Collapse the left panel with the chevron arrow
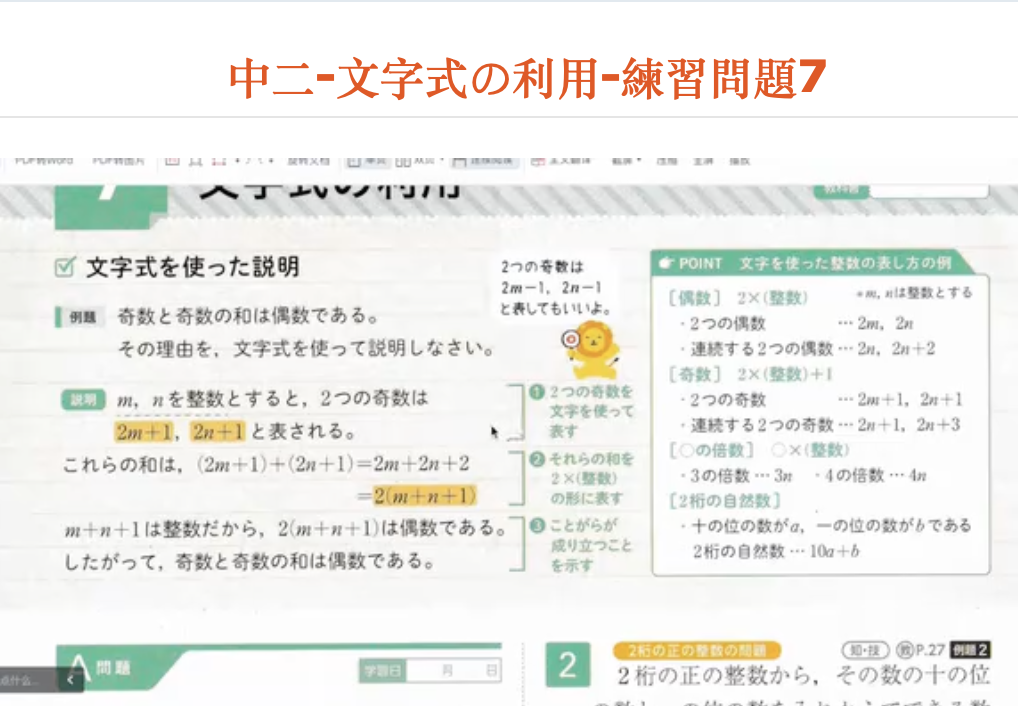Image resolution: width=1018 pixels, height=706 pixels. coord(70,679)
